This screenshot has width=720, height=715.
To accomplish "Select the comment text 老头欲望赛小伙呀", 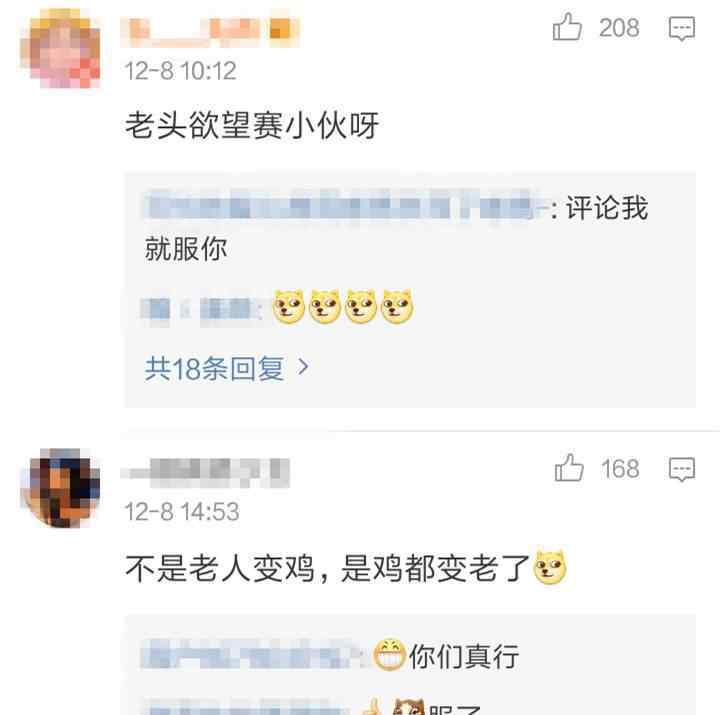I will tap(252, 125).
